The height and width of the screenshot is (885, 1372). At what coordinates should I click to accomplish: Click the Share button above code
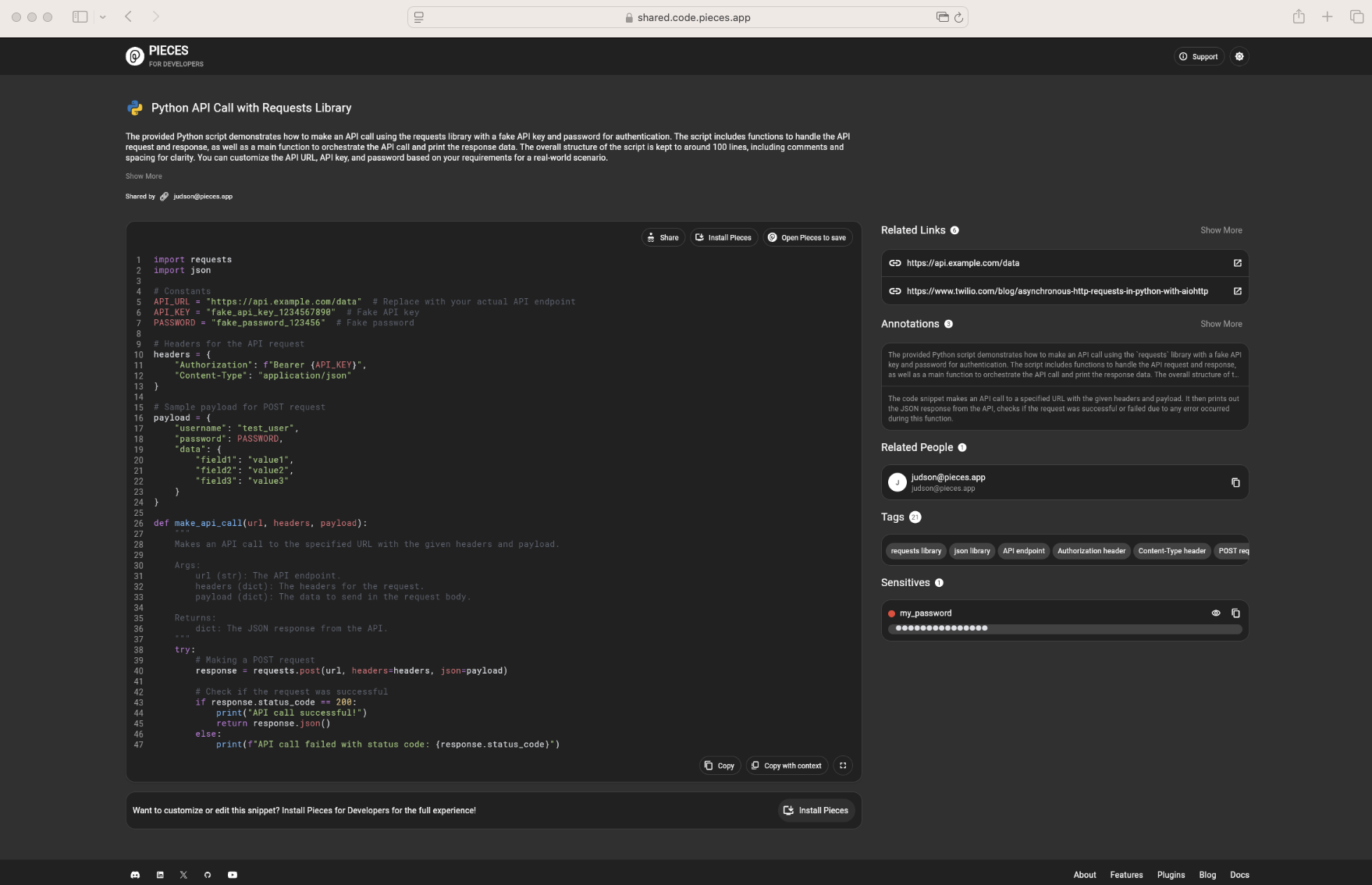(663, 237)
